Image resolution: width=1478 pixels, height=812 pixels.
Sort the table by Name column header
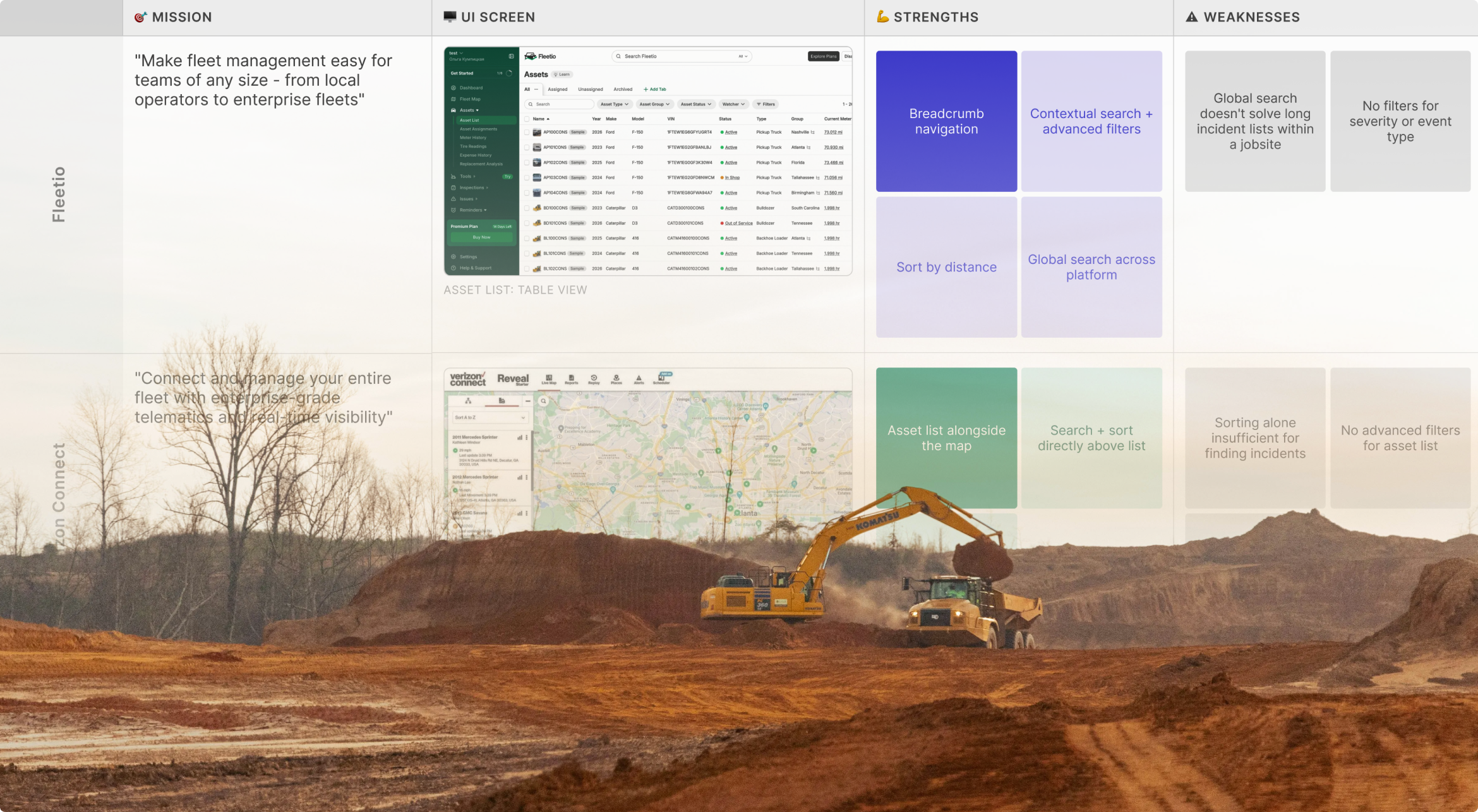[541, 119]
